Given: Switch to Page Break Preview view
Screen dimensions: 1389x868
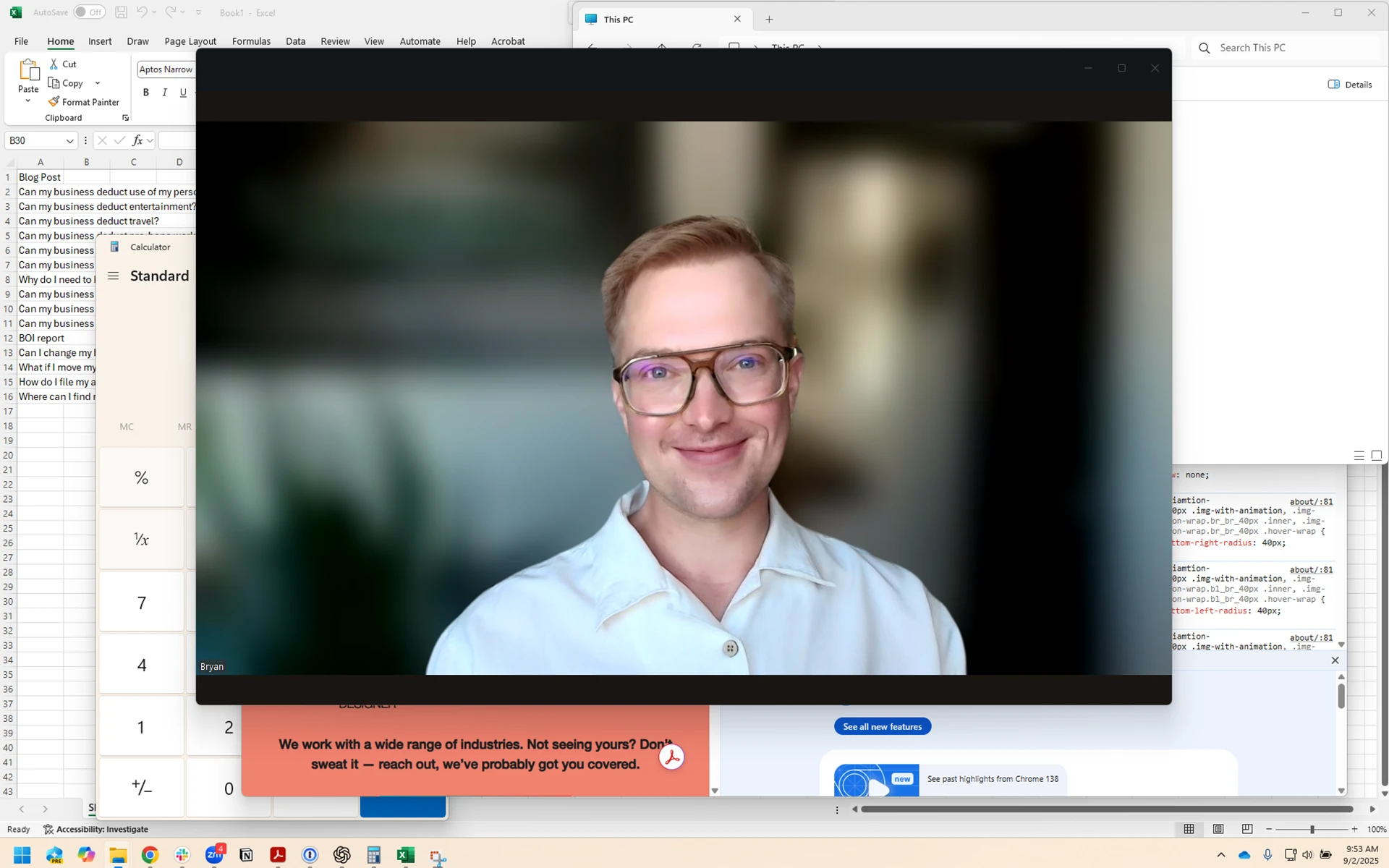Looking at the screenshot, I should pos(1247,829).
